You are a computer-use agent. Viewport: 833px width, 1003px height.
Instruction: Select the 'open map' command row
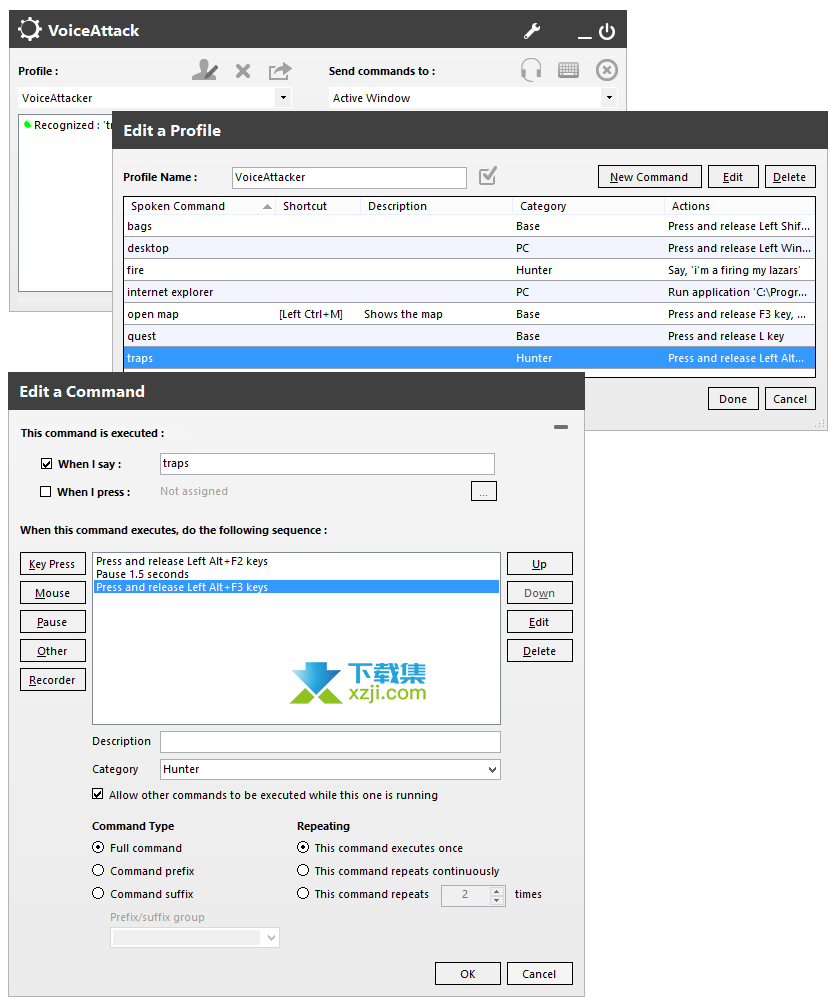469,314
